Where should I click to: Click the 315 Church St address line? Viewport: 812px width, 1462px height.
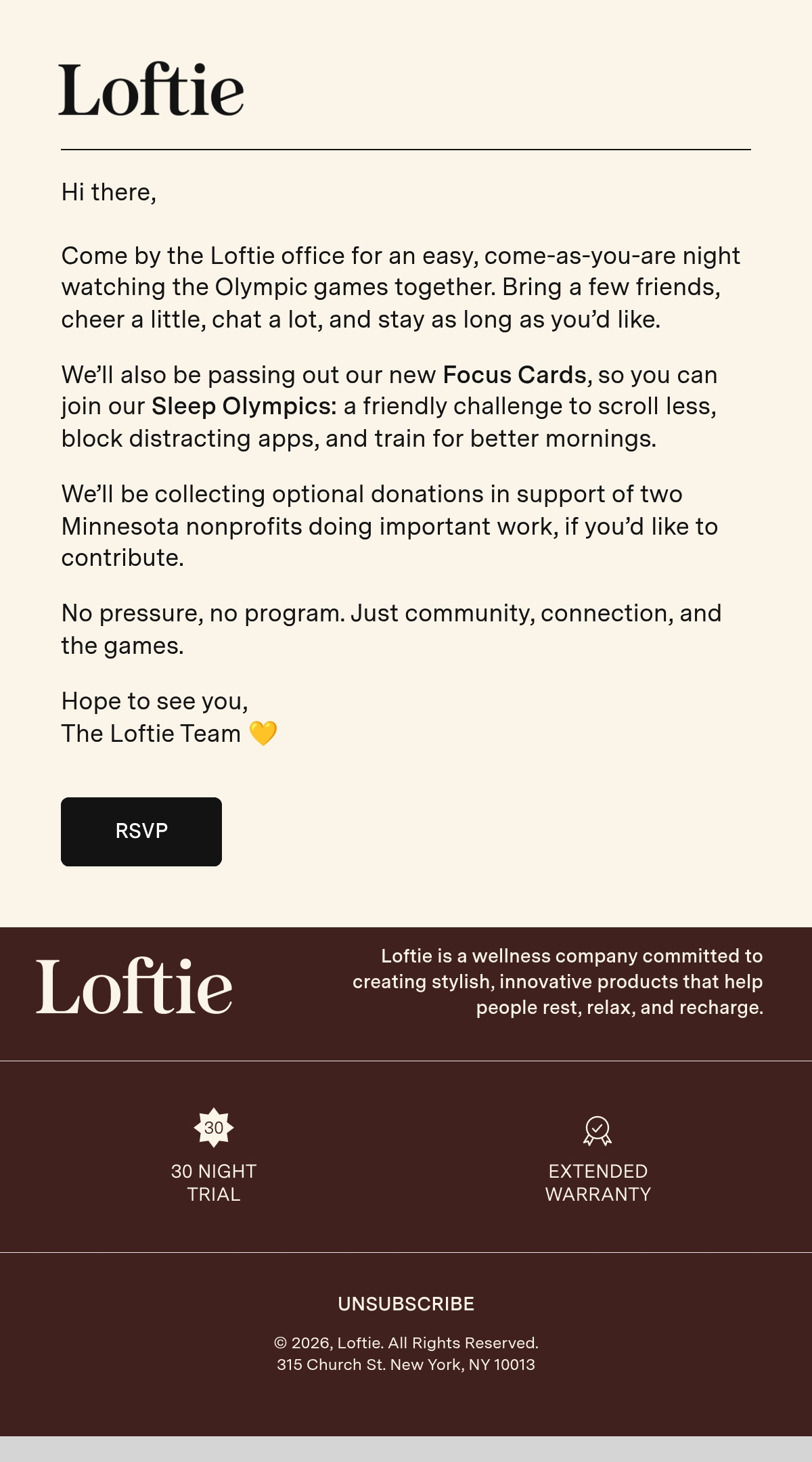coord(406,1365)
